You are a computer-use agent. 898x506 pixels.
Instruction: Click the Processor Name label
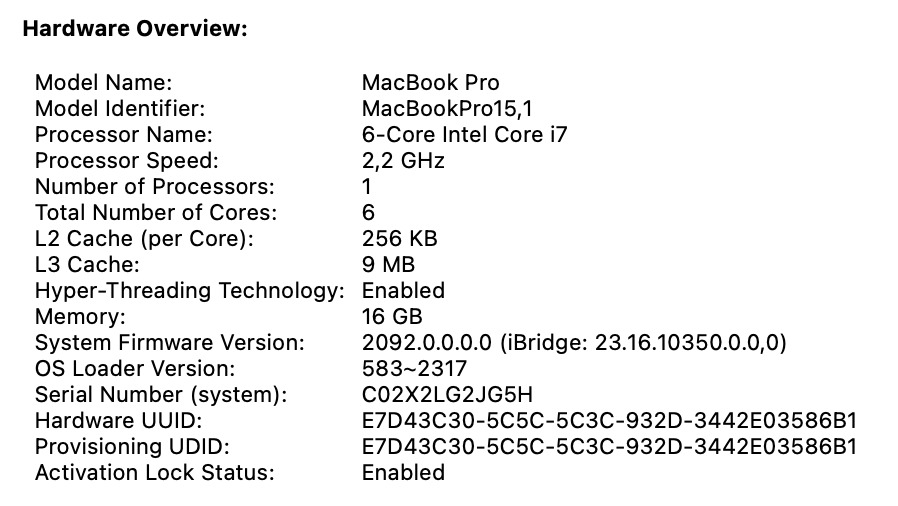coord(124,134)
